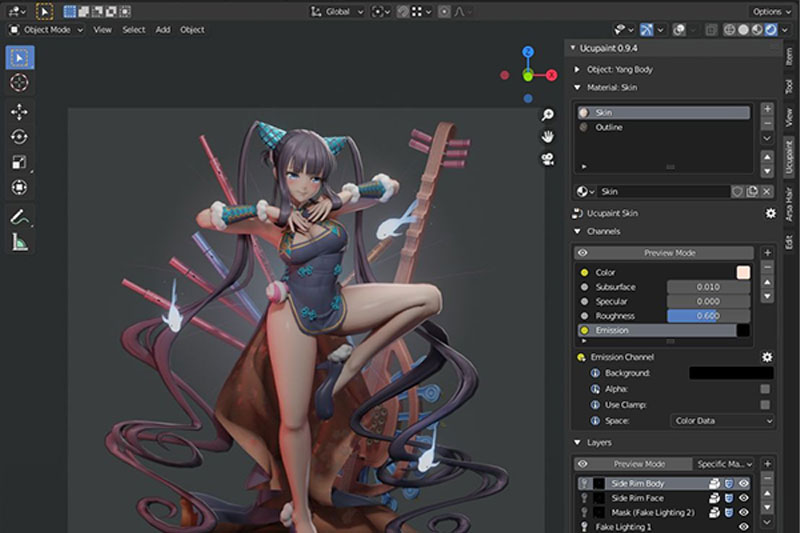This screenshot has width=800, height=533.
Task: Add a new layer with plus button
Action: point(767,464)
